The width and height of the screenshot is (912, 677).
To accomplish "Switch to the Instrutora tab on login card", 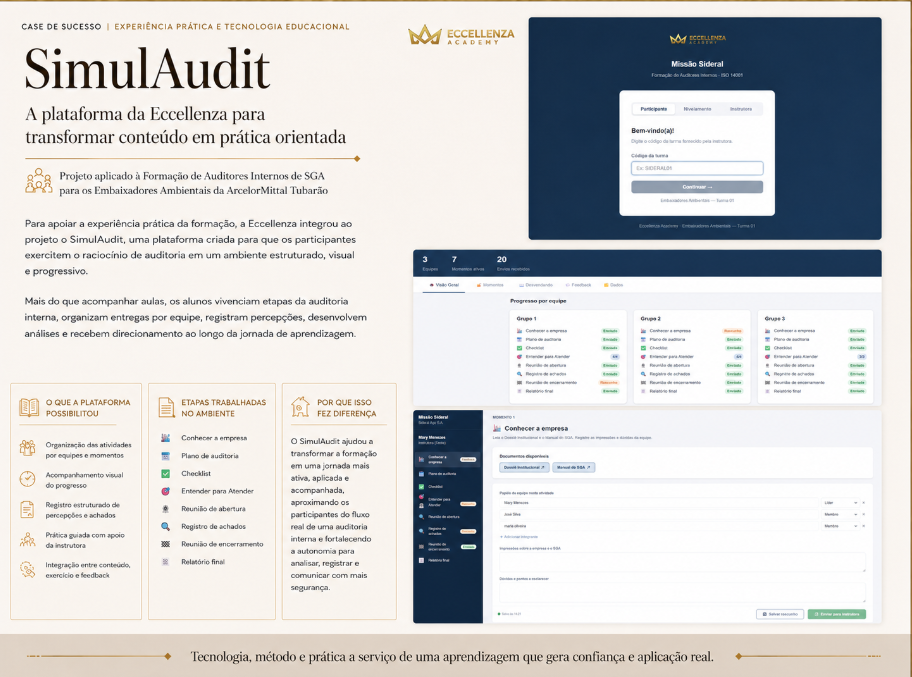I will (740, 109).
